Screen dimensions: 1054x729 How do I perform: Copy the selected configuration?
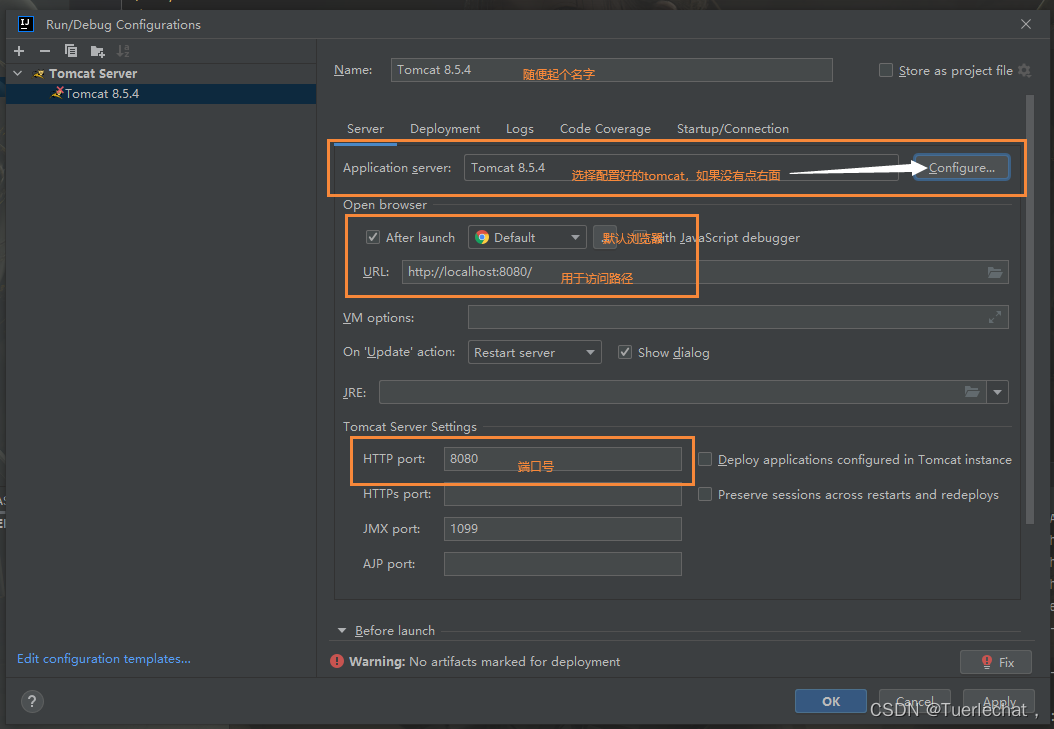71,51
